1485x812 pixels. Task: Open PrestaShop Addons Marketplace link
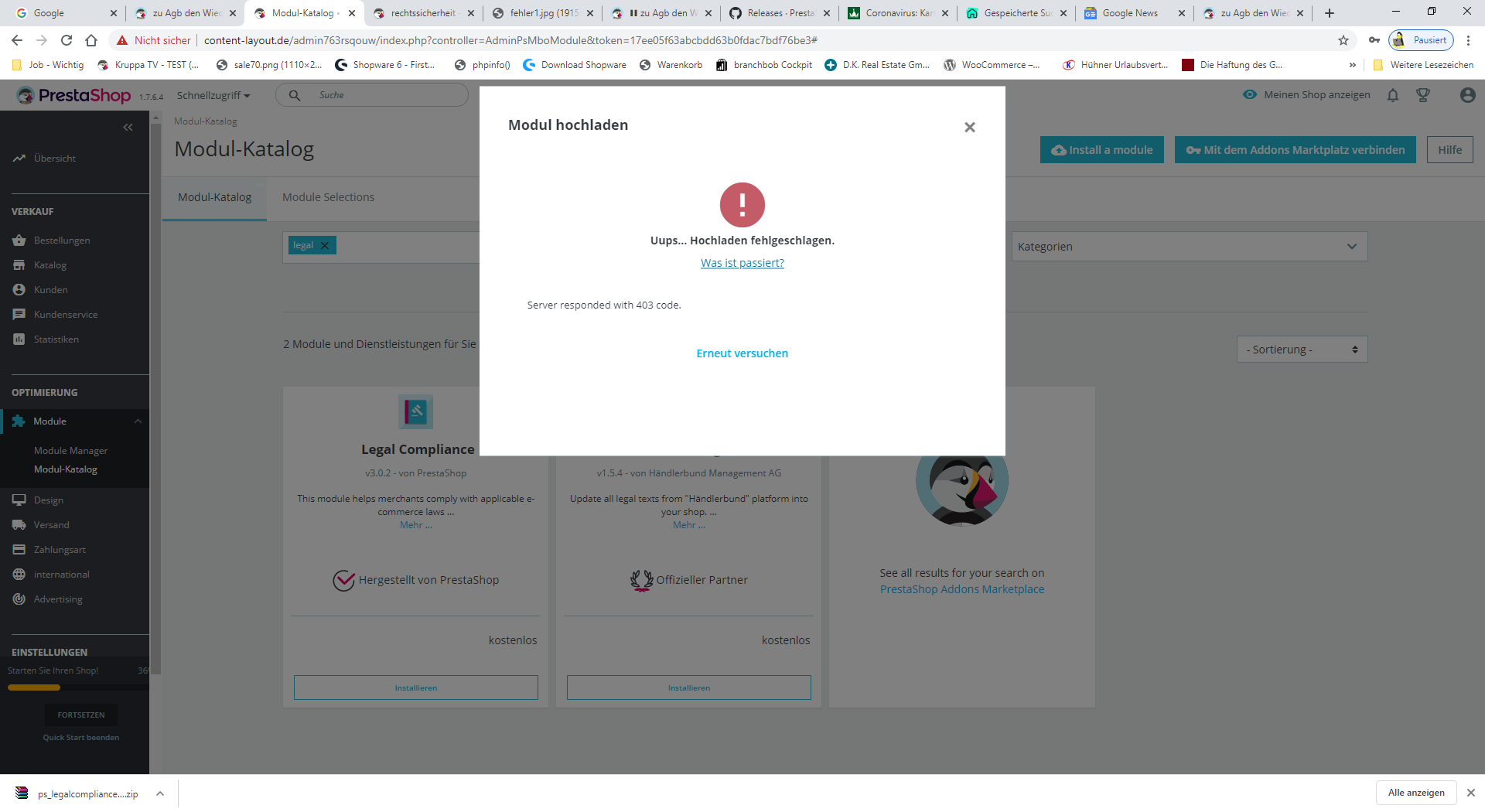(962, 589)
